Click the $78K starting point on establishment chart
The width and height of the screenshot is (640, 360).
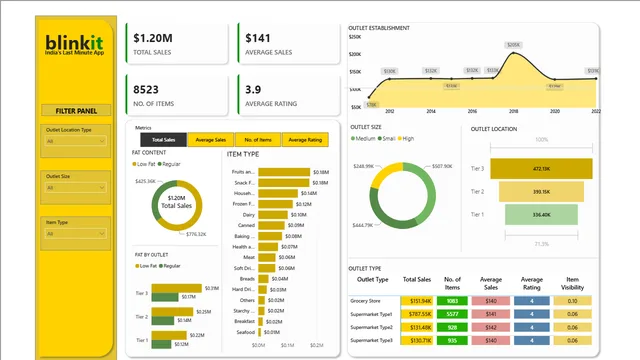pyautogui.click(x=369, y=98)
